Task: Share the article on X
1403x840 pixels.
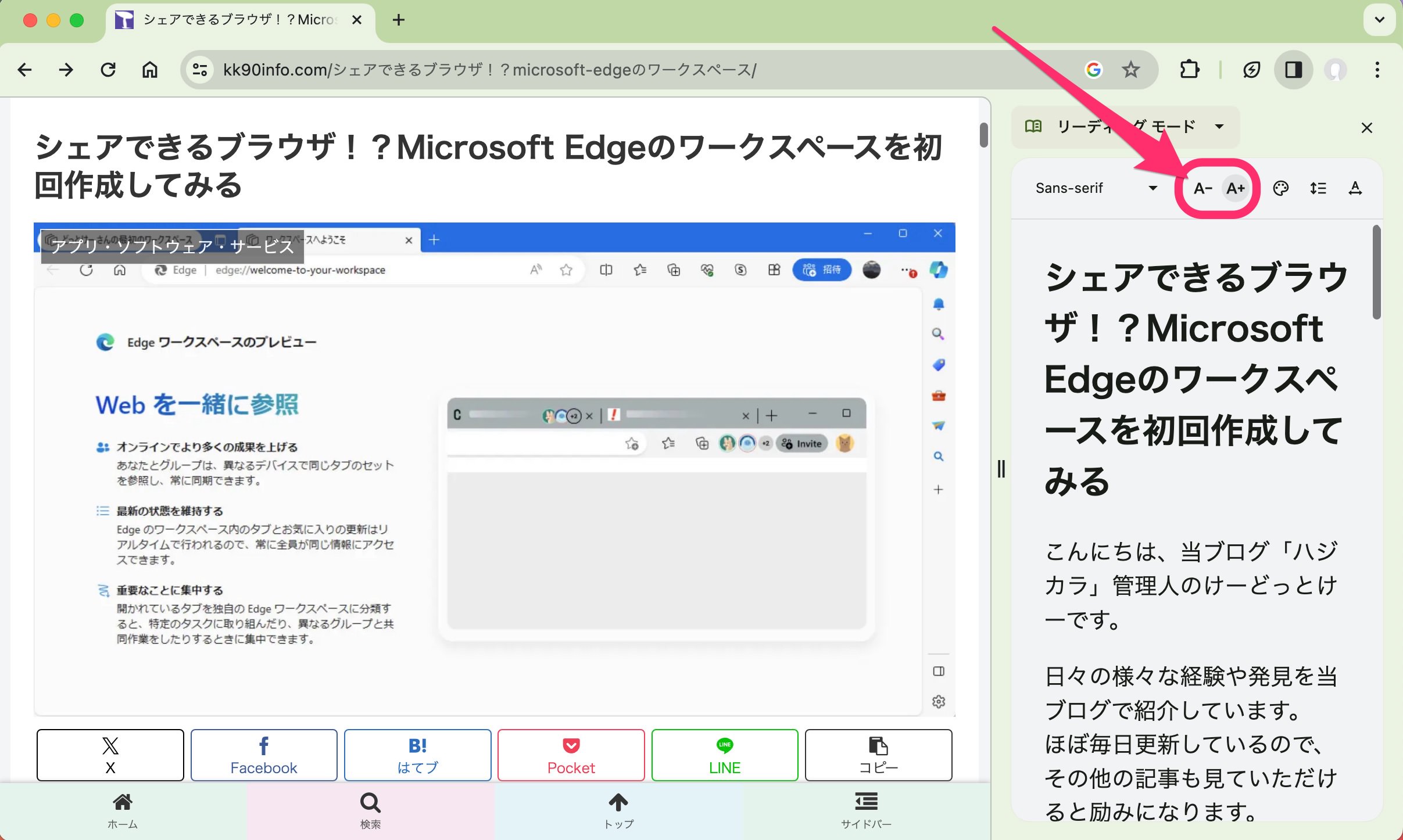Action: click(110, 755)
